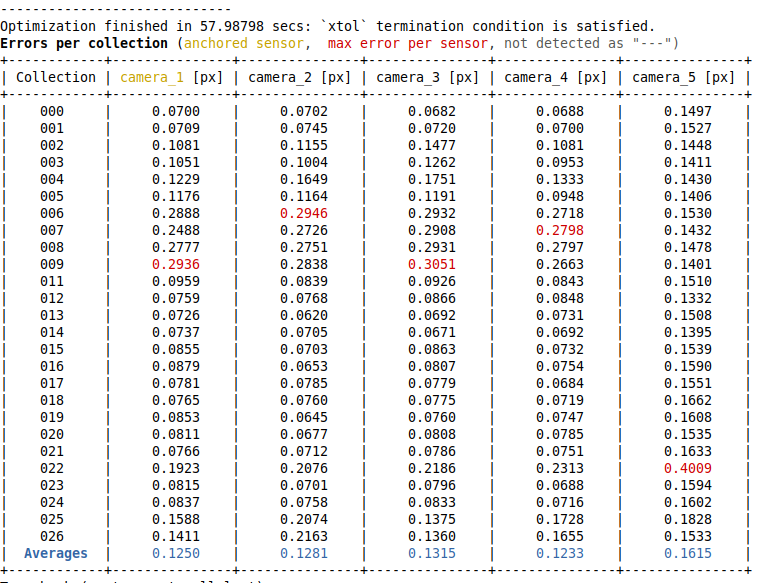Select the 0.1615 average for camera_5
Screen dimensions: 768x583
(x=687, y=553)
